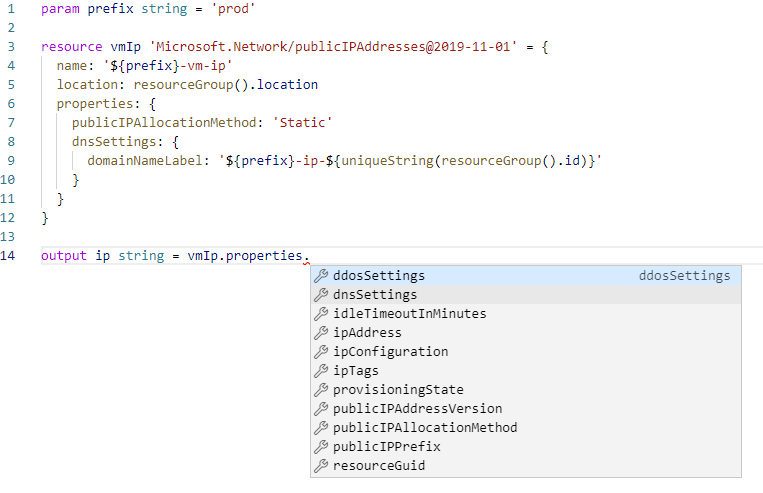Choose the dnsSettings completion suggestion
The width and height of the screenshot is (763, 493).
[375, 295]
